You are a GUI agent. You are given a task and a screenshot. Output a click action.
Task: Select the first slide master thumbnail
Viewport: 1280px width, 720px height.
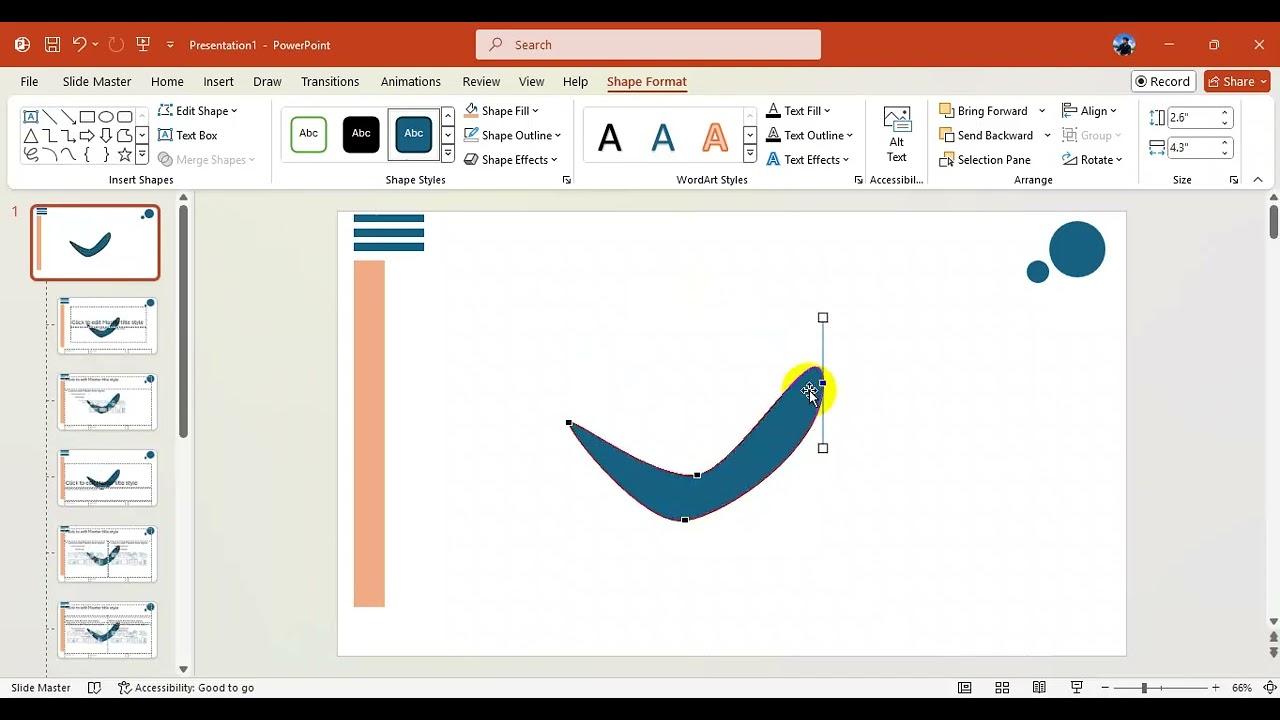(95, 243)
